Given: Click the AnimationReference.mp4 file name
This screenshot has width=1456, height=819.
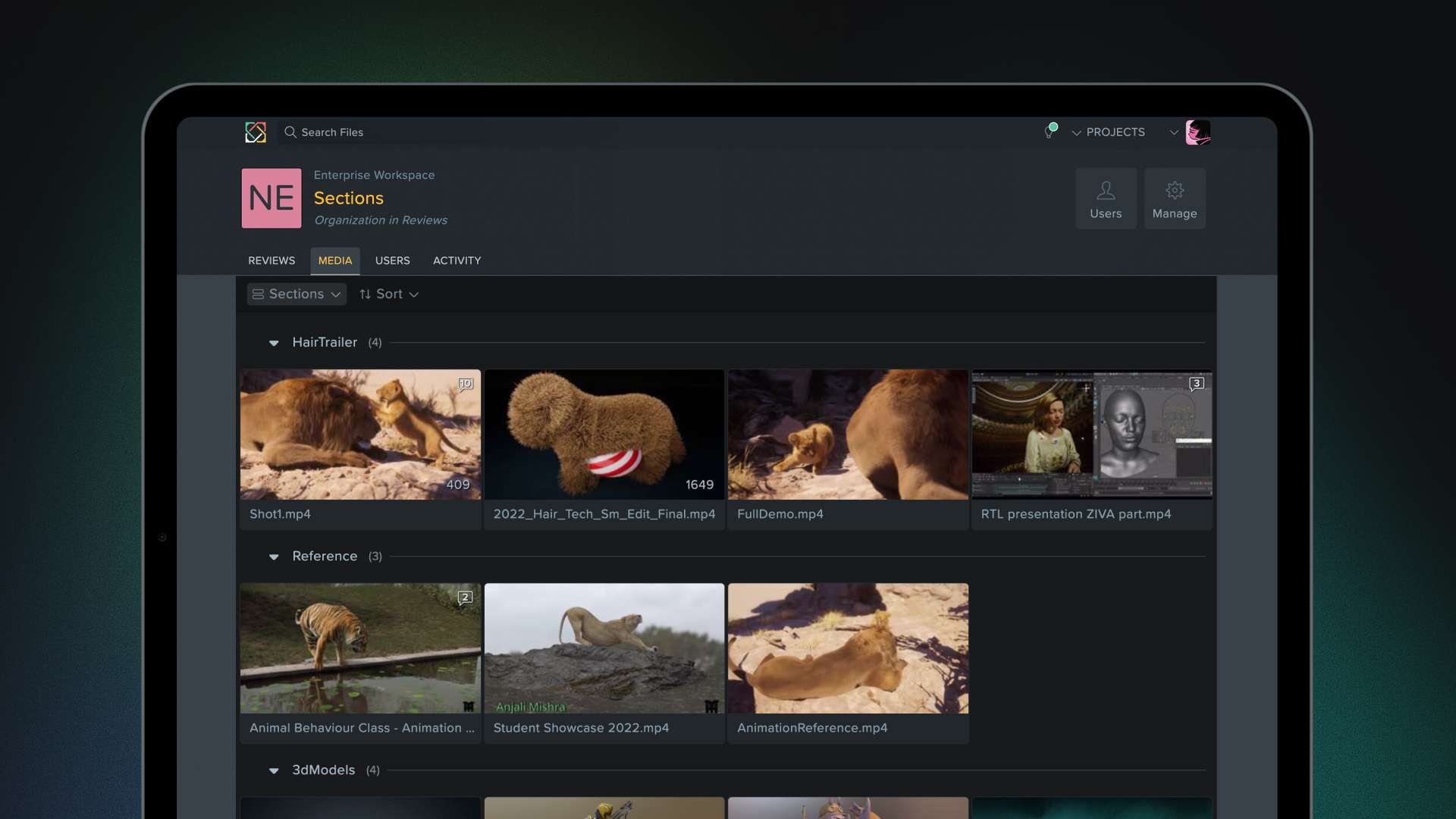Looking at the screenshot, I should pyautogui.click(x=812, y=728).
